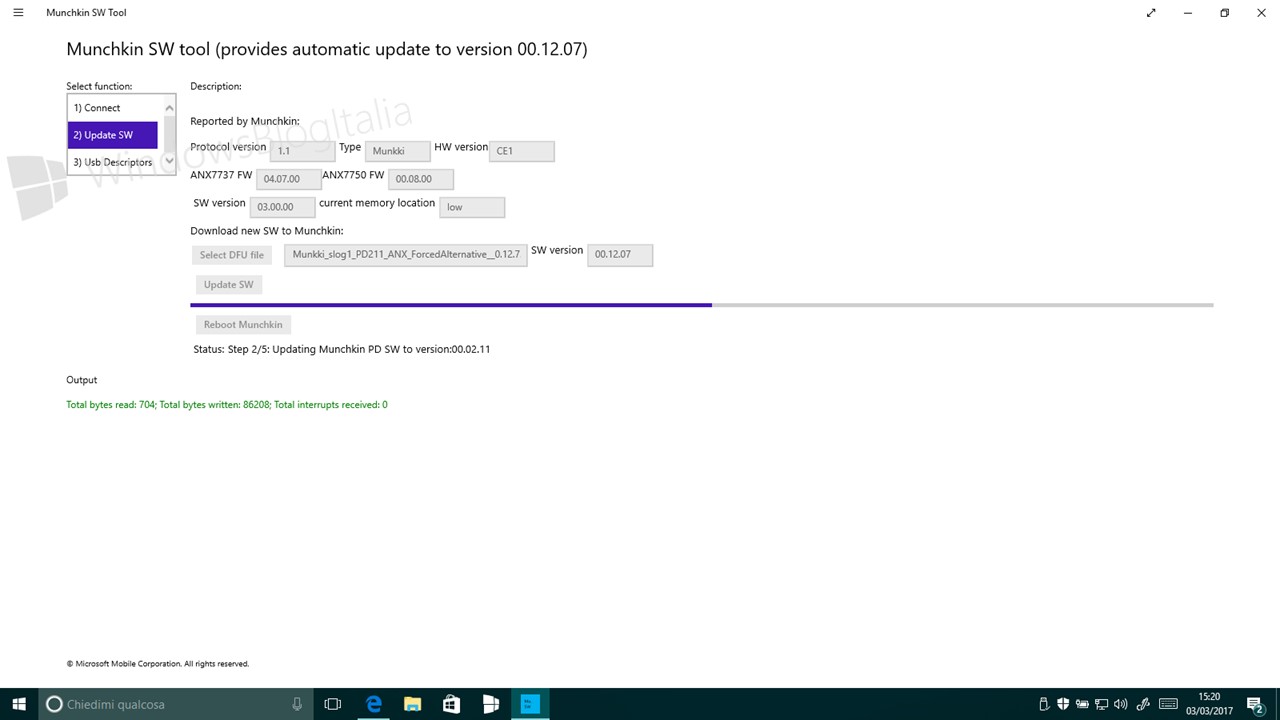The height and width of the screenshot is (720, 1280).
Task: Click the HW version field showing CE1
Action: tap(522, 151)
